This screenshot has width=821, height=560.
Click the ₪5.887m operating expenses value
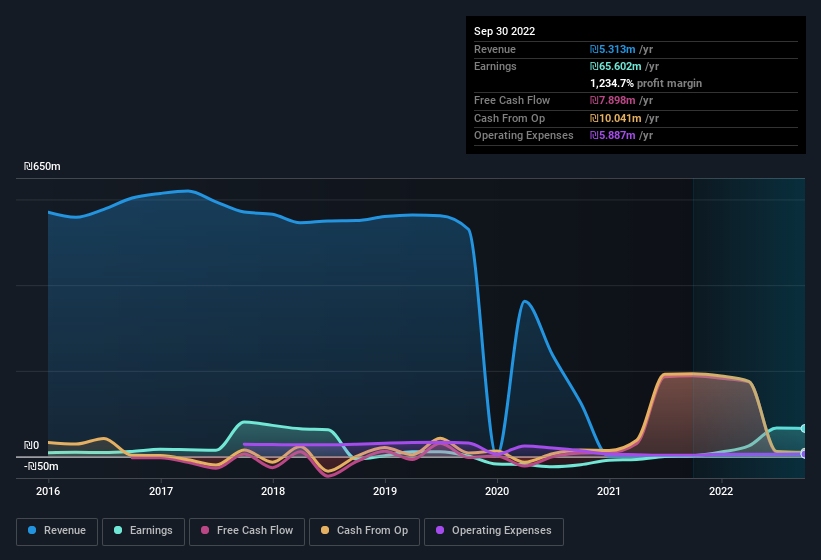(x=613, y=136)
